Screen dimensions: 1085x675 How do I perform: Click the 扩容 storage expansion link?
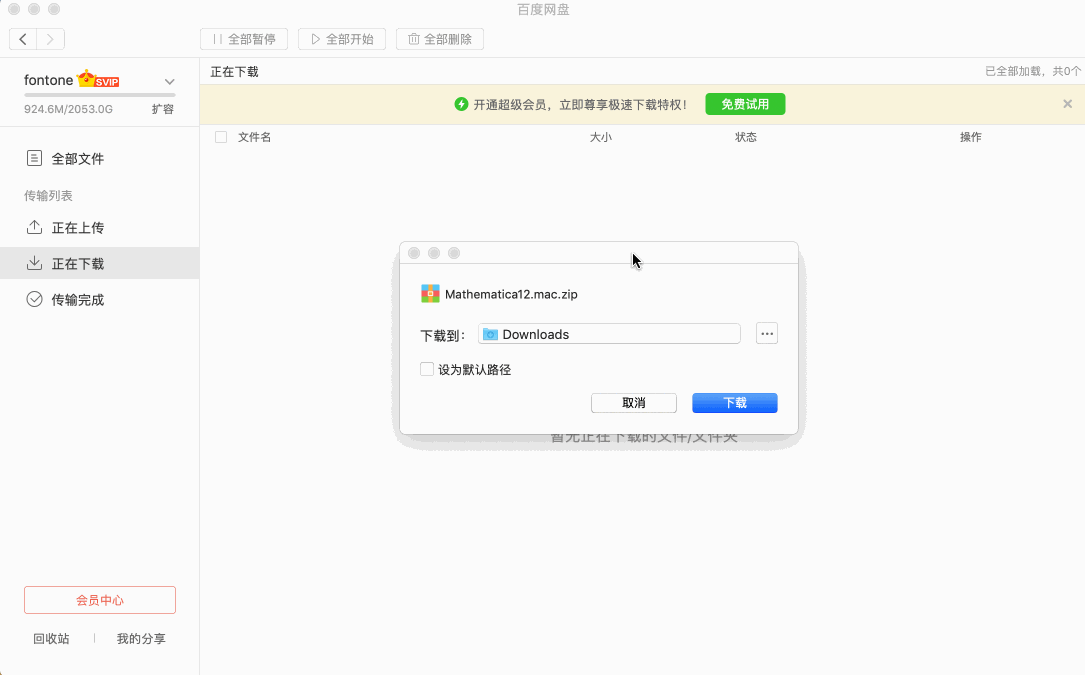click(163, 109)
